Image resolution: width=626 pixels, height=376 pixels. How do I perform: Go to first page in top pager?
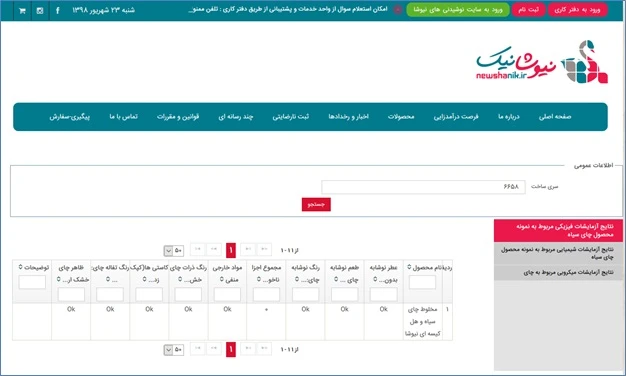(264, 249)
